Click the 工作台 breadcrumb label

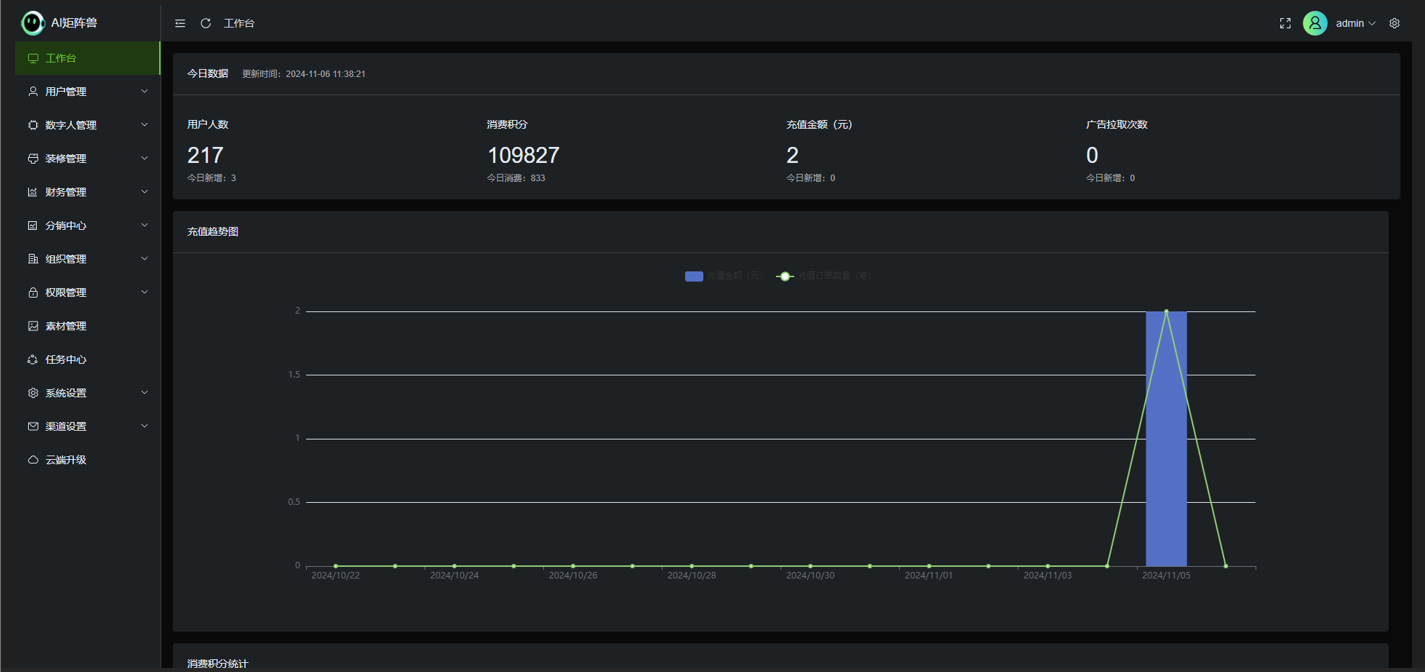pos(239,23)
